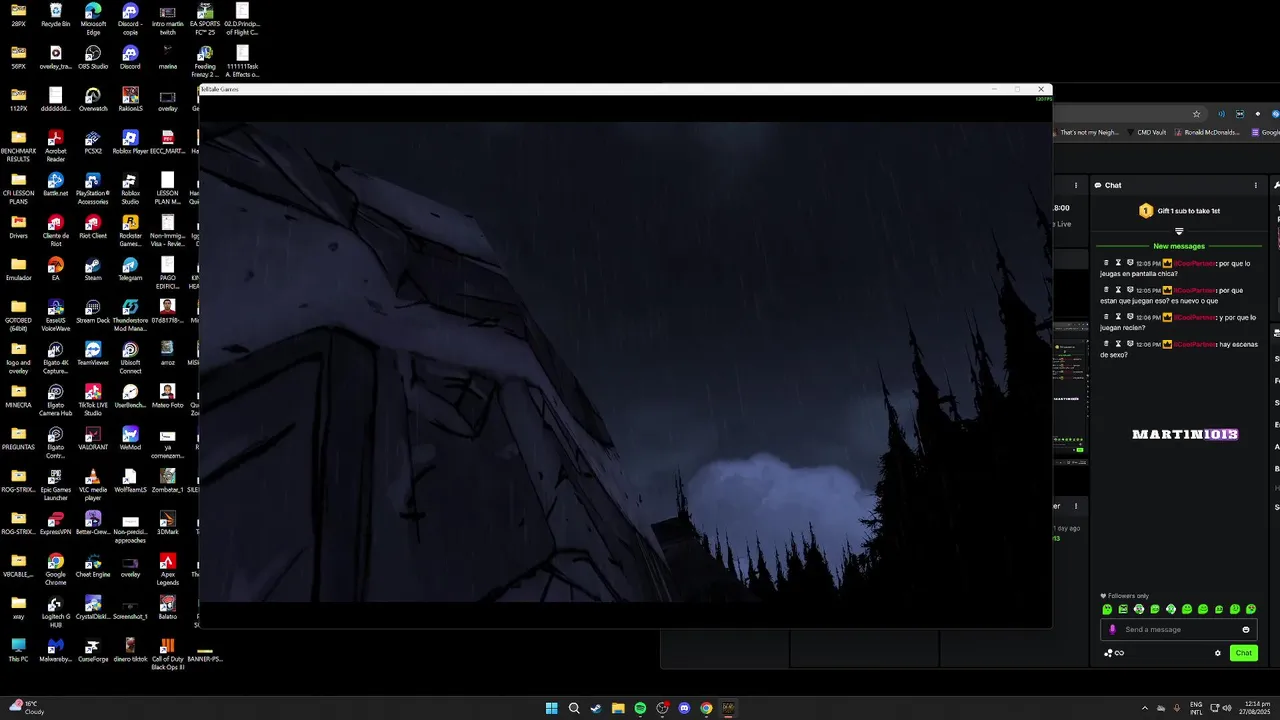
Task: Open VALORANT desktop shortcut
Action: (93, 437)
